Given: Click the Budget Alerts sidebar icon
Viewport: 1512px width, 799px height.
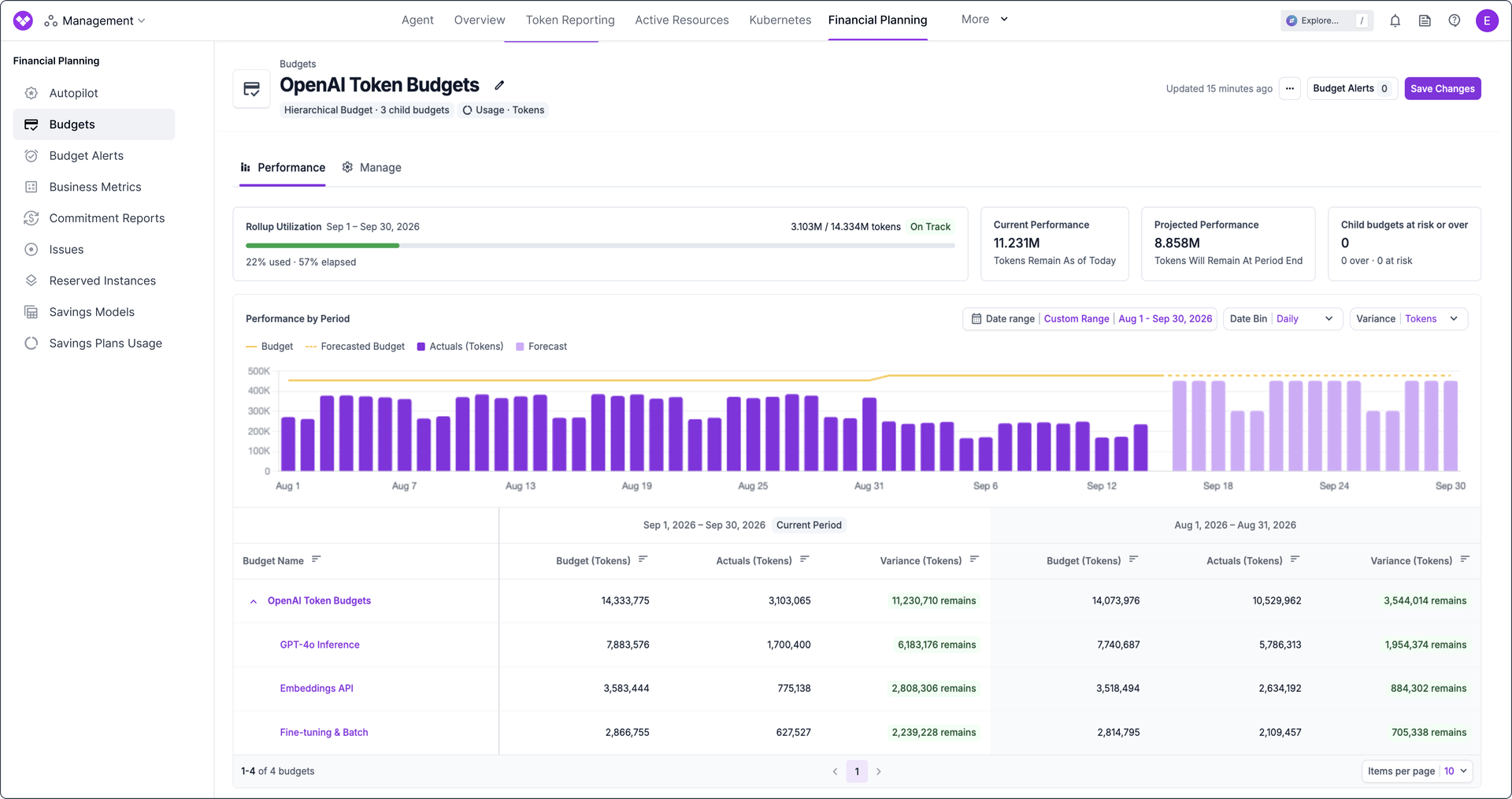Looking at the screenshot, I should click(31, 155).
